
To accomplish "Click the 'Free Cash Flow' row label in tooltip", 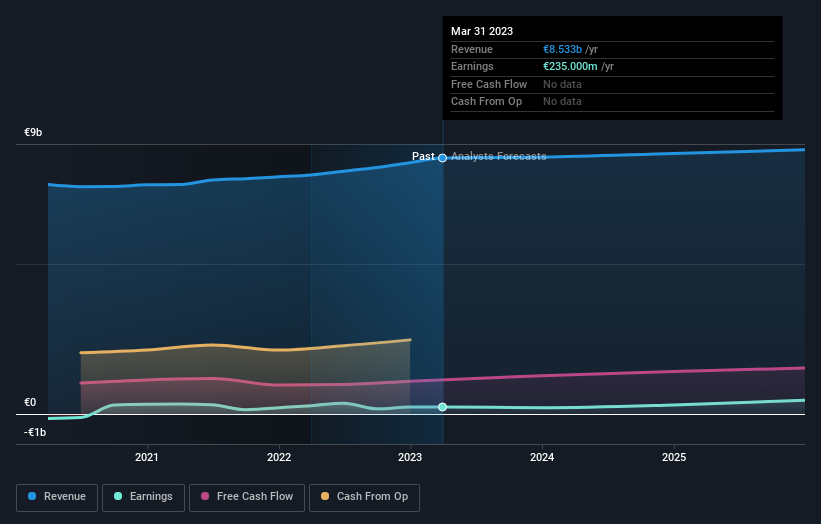I will point(489,84).
